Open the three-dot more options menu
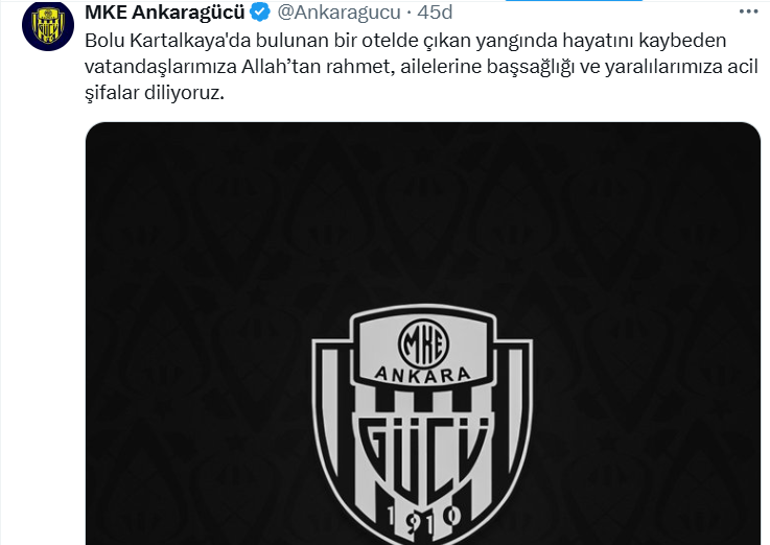 pos(748,12)
